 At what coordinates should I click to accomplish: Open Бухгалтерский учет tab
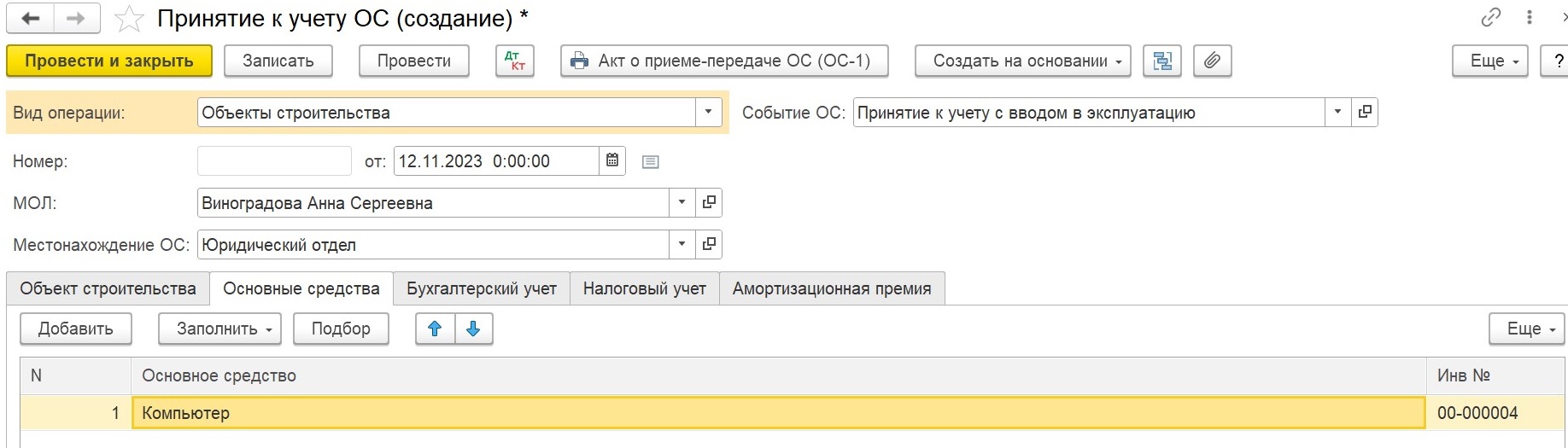click(x=482, y=288)
